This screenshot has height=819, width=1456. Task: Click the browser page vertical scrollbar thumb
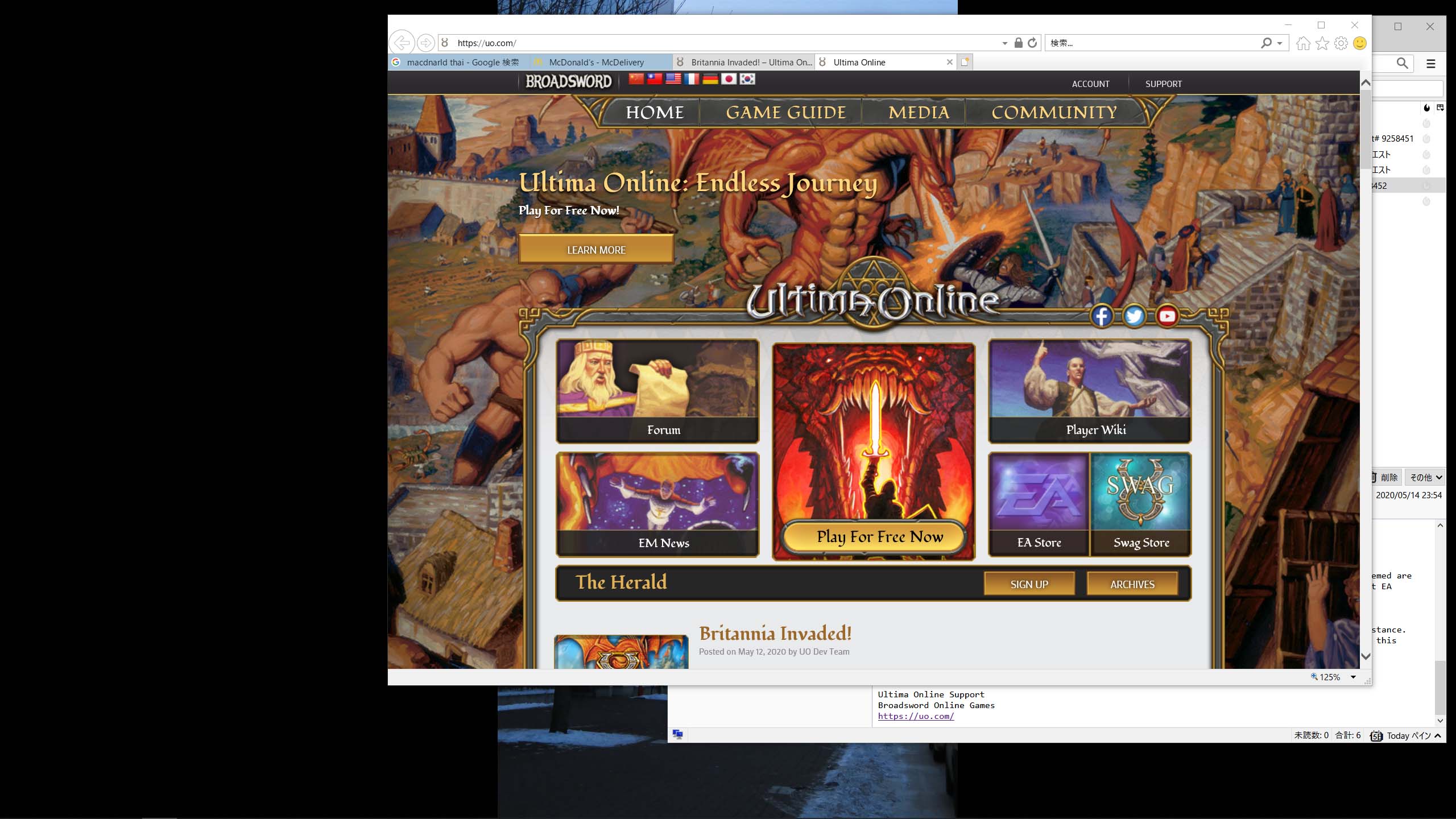pos(1365,129)
